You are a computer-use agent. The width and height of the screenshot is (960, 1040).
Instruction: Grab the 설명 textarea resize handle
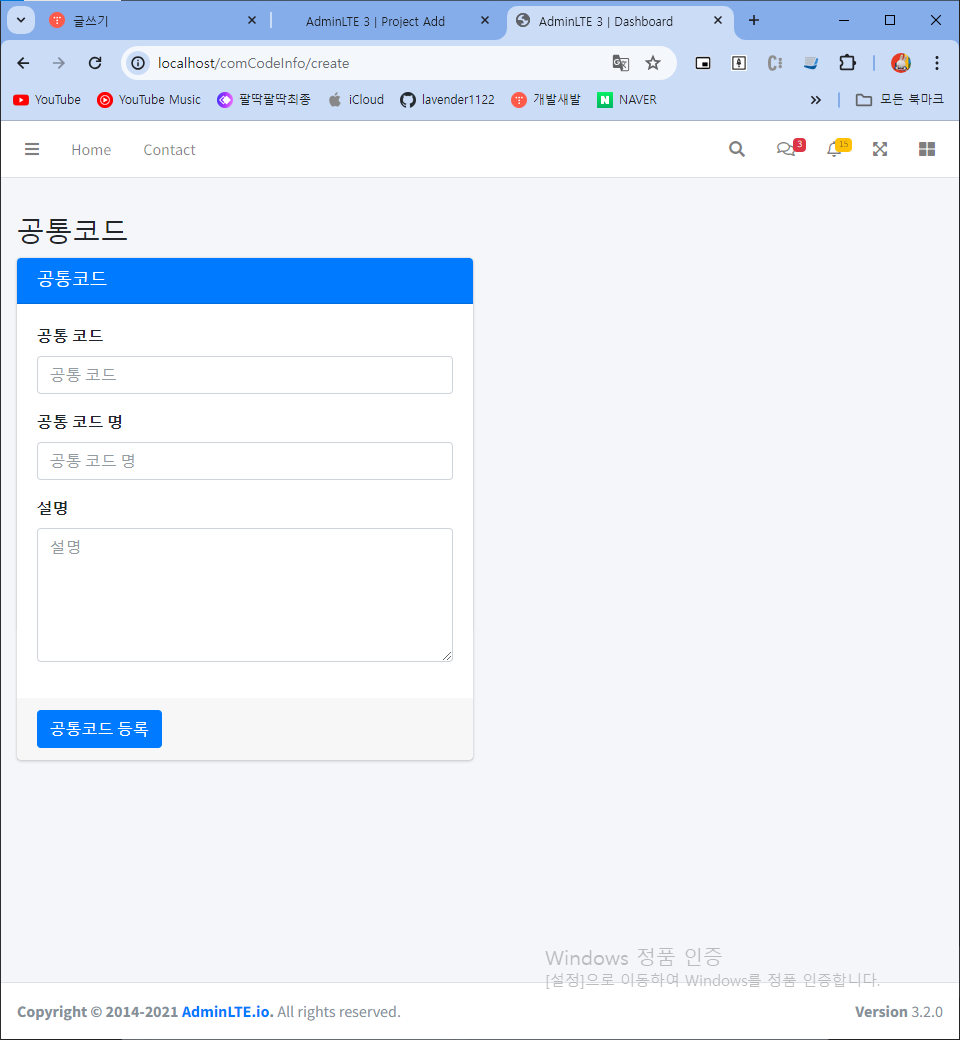coord(447,656)
